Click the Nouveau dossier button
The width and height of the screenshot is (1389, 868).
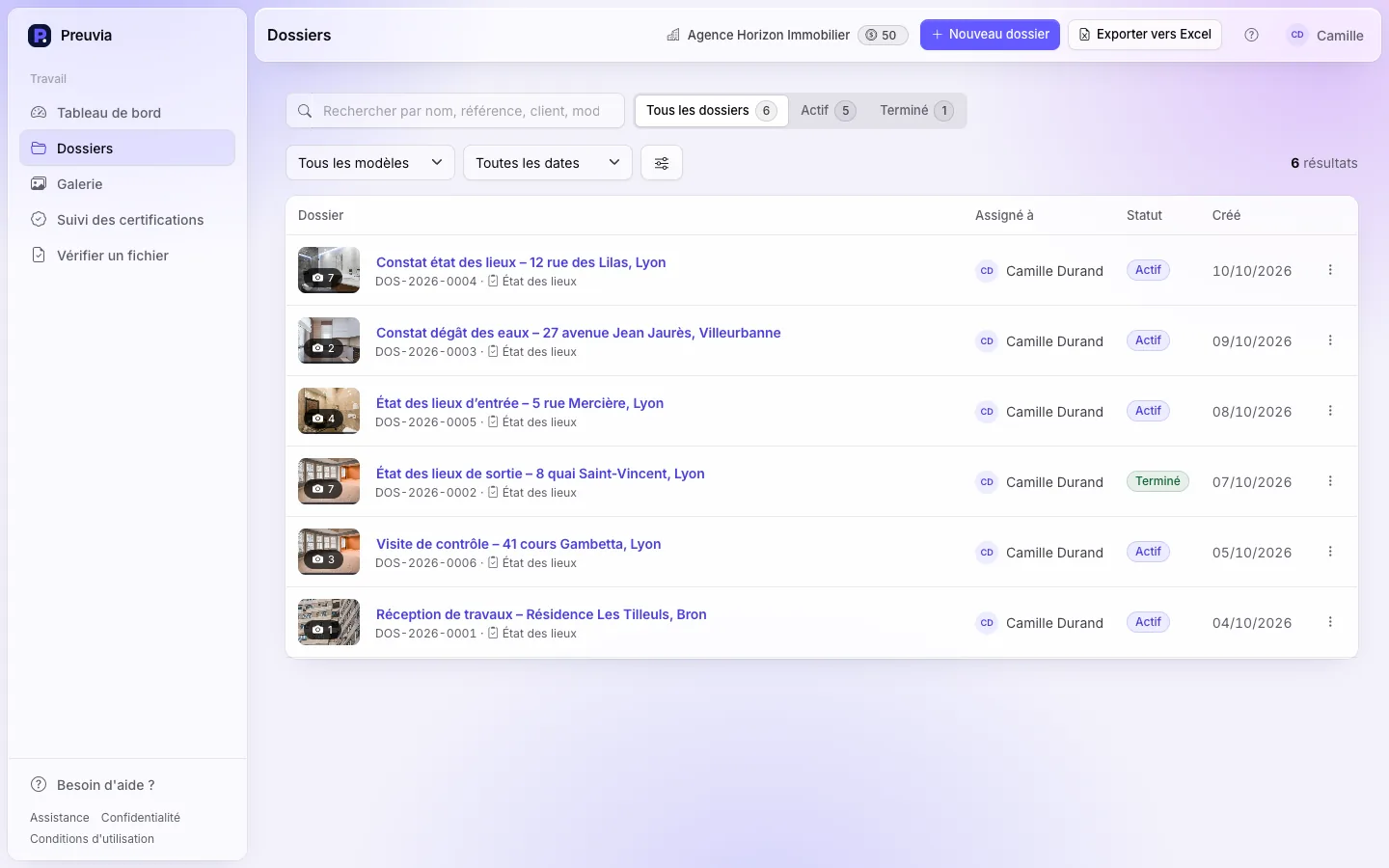point(990,35)
